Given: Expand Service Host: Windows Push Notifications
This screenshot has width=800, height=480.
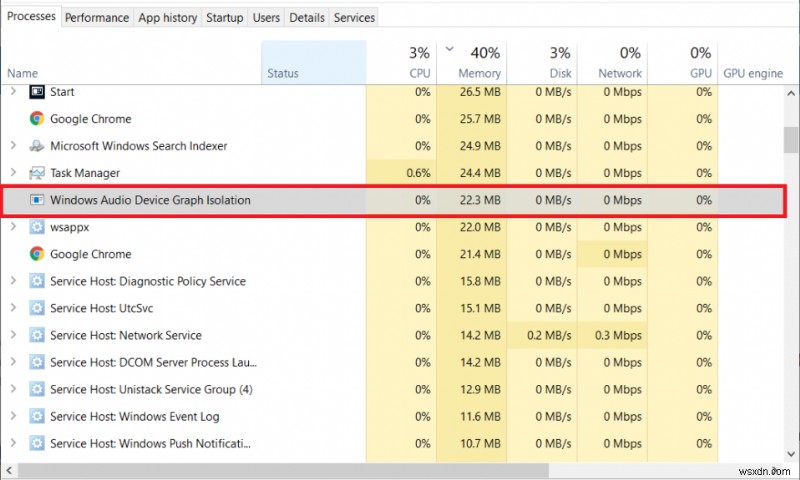Looking at the screenshot, I should tap(13, 443).
